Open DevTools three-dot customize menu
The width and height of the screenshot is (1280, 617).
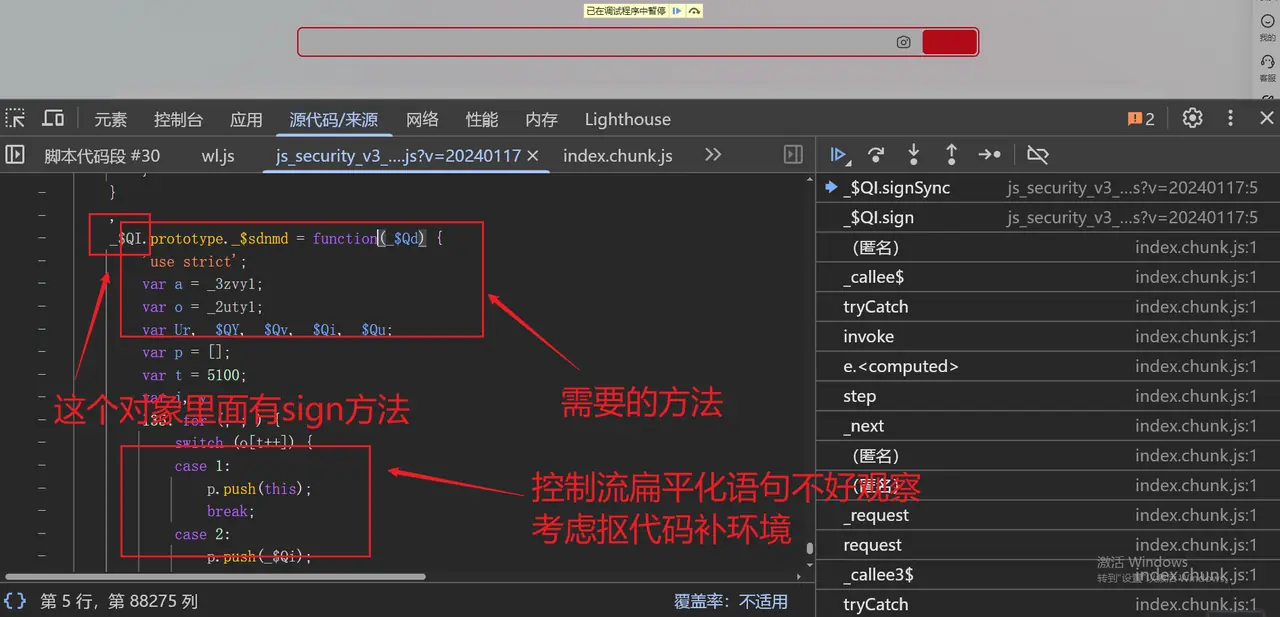coord(1231,119)
